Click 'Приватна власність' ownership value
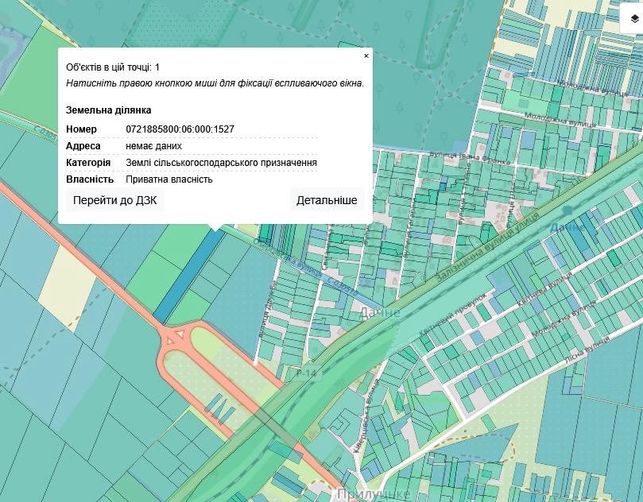 [x=169, y=180]
